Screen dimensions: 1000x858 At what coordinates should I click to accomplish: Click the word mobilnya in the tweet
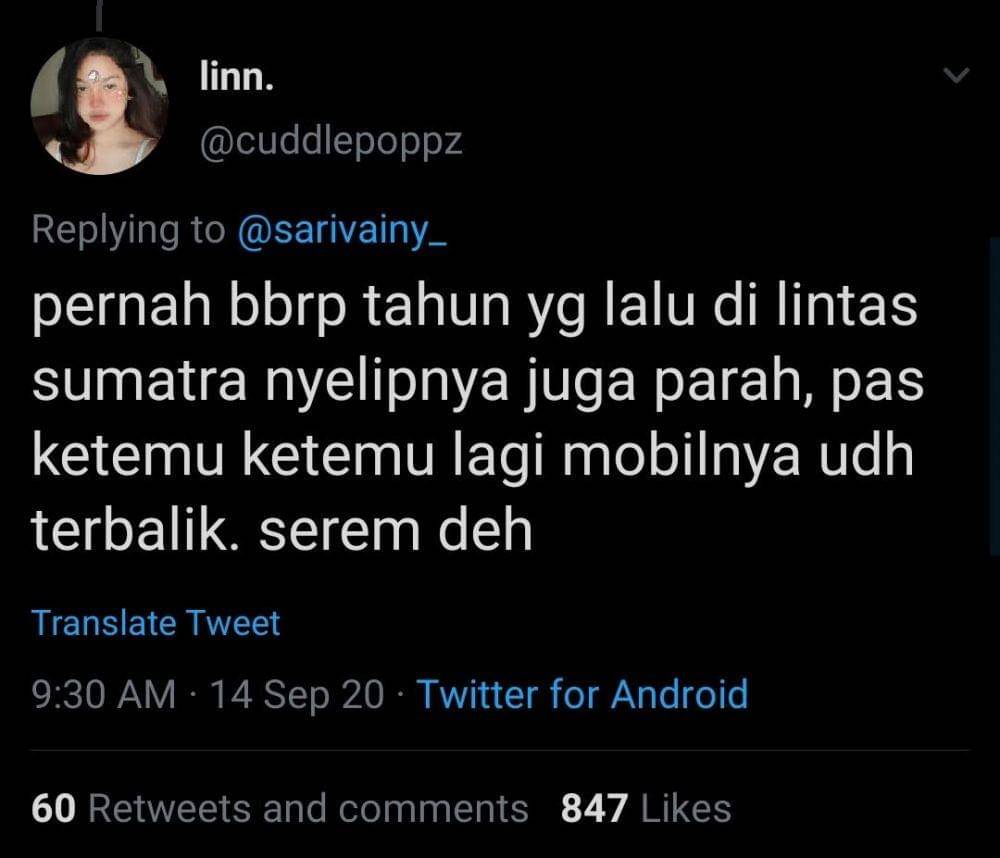(x=682, y=456)
